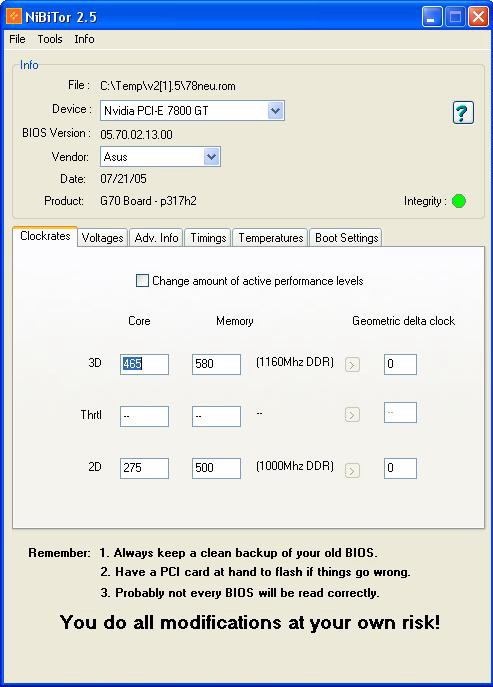Click the 3D row geometric delta arrow button

coord(352,365)
